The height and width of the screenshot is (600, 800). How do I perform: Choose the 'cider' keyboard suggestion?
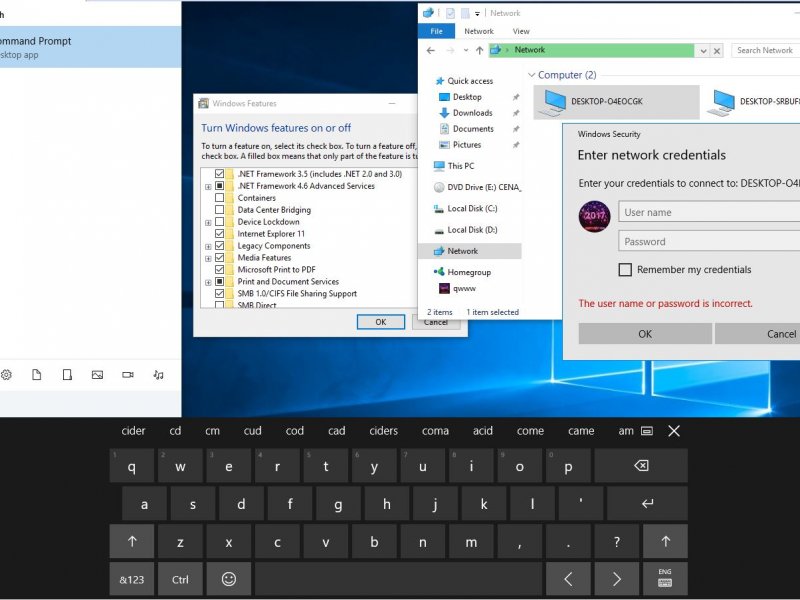(x=134, y=431)
